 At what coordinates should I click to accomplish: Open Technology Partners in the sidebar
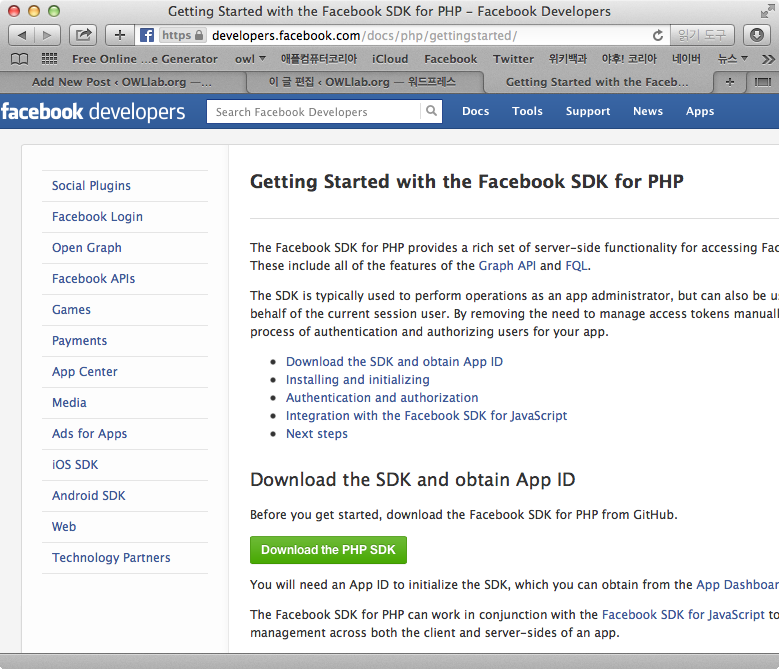[x=111, y=557]
